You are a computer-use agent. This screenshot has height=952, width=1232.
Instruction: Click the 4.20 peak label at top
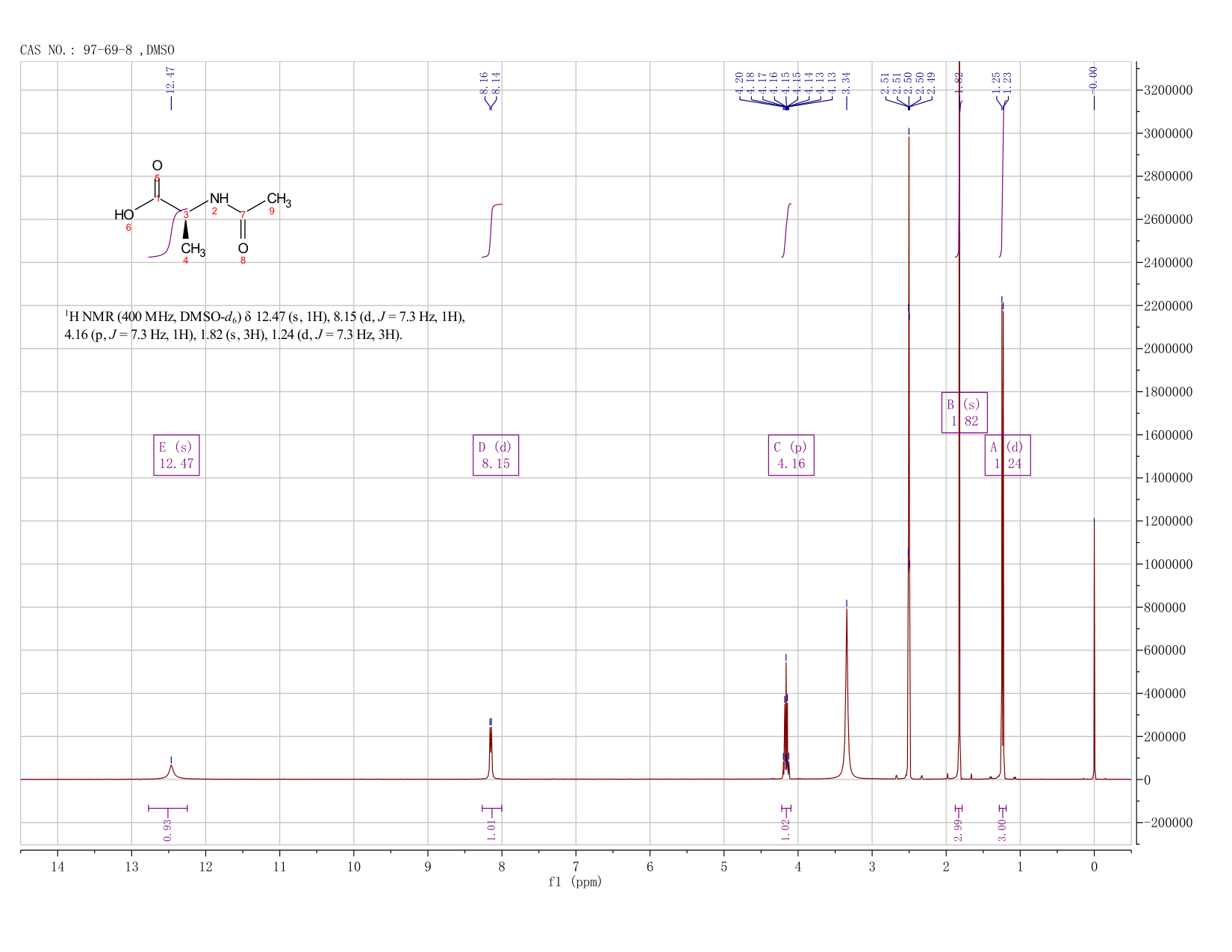pyautogui.click(x=739, y=82)
